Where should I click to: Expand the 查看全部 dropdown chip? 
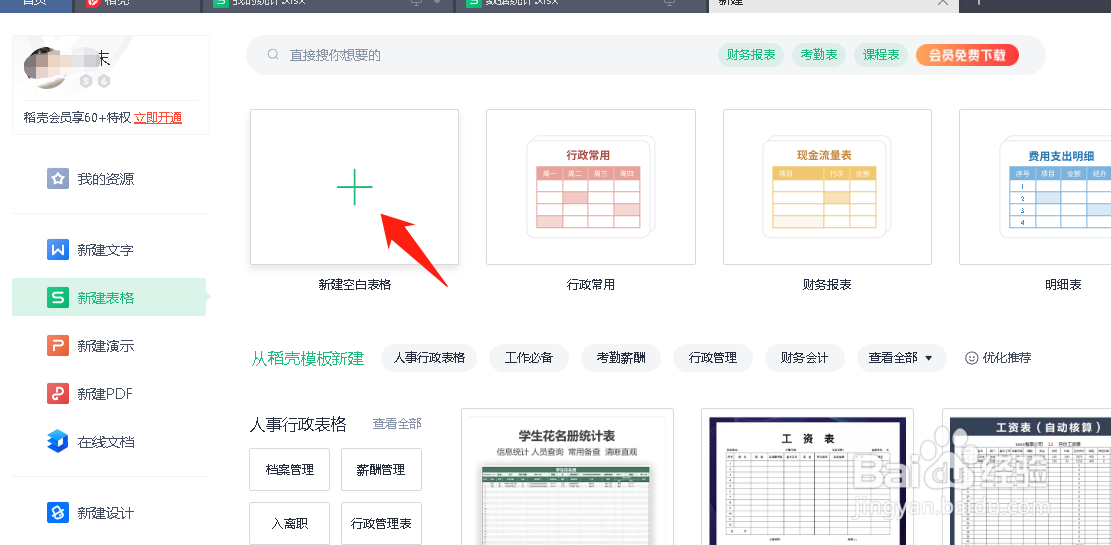[x=901, y=358]
